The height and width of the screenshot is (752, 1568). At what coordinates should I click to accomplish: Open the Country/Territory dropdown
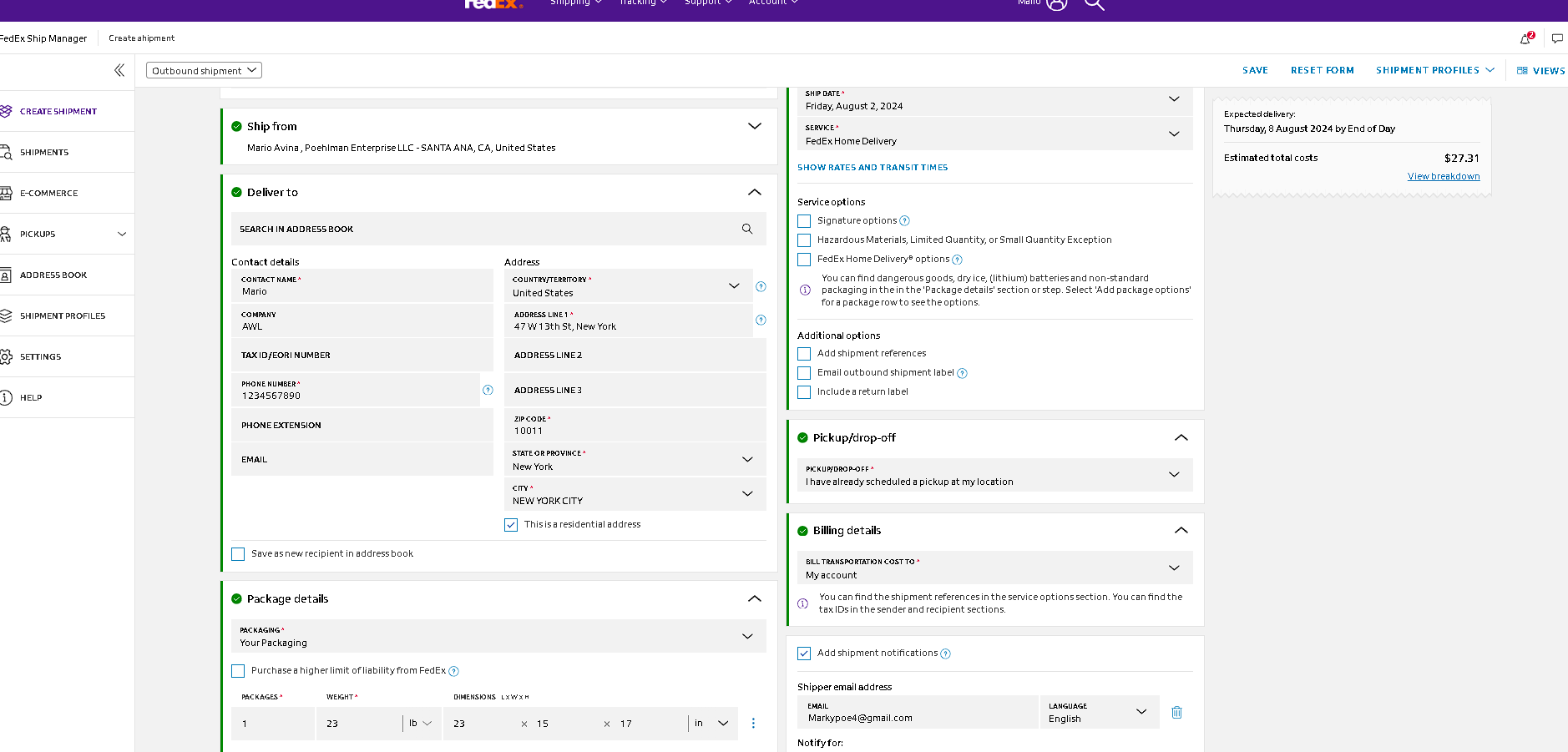[x=629, y=286]
